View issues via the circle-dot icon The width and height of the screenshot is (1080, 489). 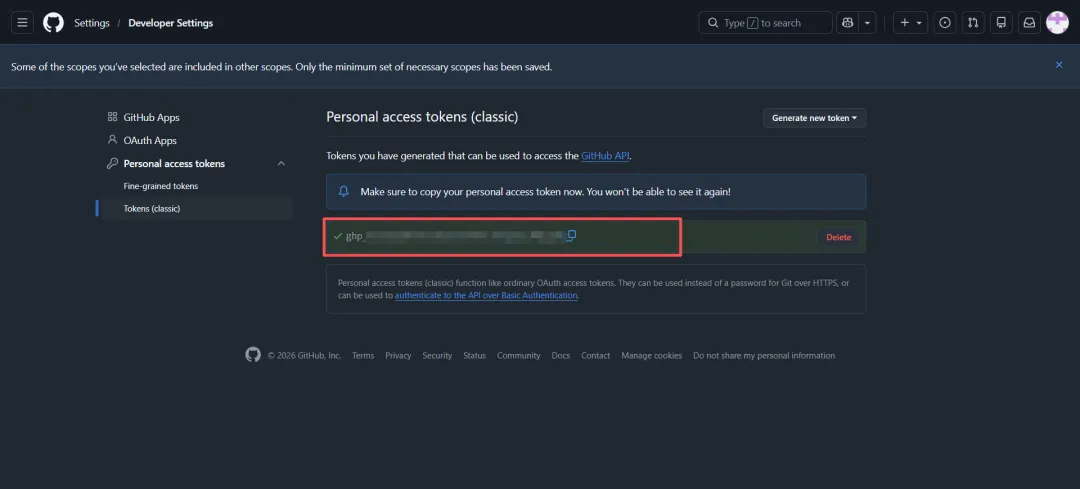click(945, 23)
